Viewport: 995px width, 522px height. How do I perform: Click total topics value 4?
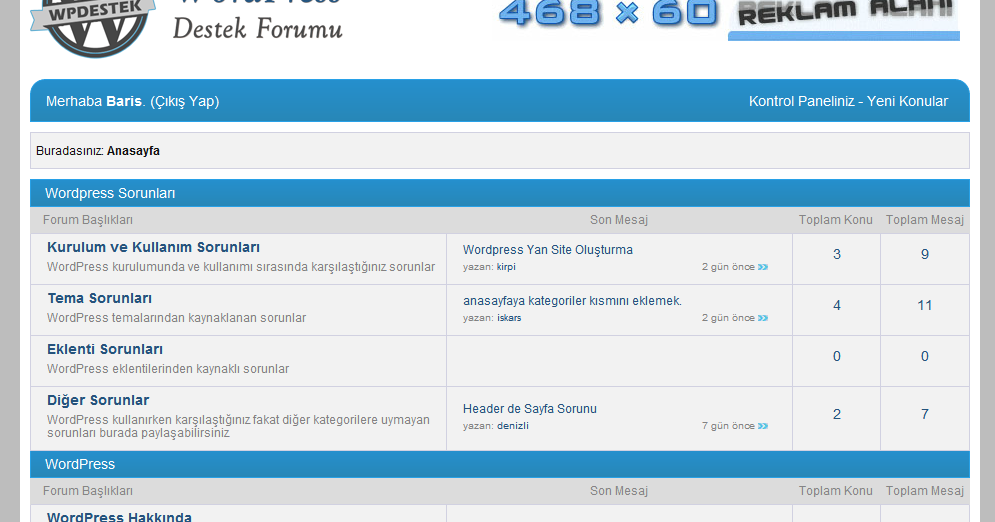[x=836, y=306]
